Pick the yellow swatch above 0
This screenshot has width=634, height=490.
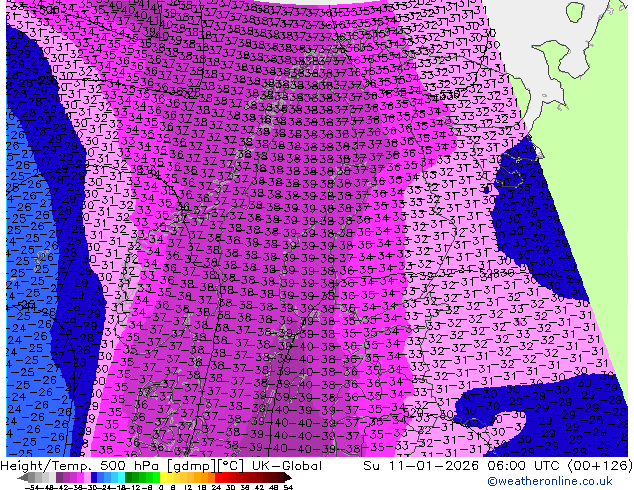[163, 478]
